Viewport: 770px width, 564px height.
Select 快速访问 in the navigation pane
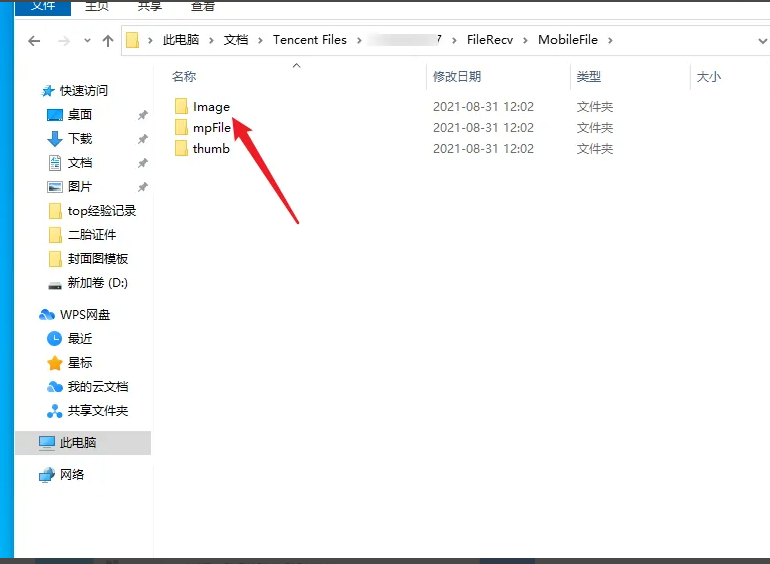pos(83,91)
